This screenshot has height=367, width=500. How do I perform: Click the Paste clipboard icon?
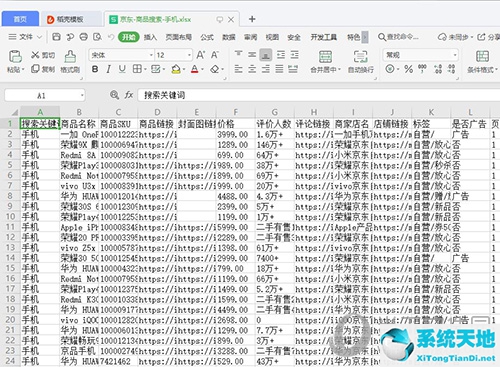(15, 57)
